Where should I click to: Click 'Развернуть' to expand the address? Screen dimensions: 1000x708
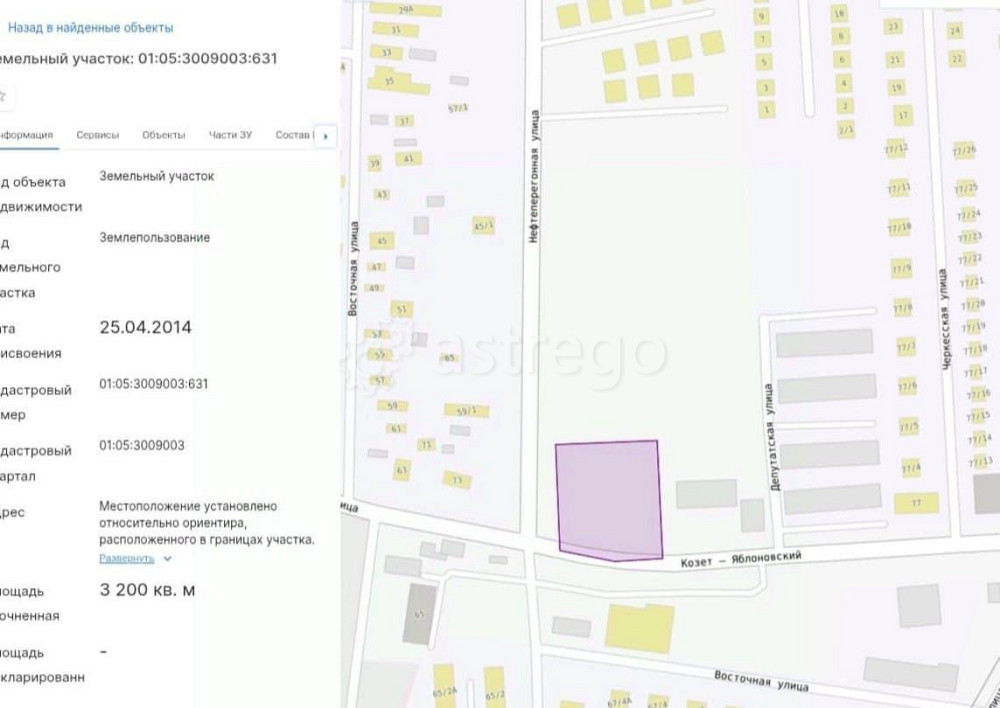(x=127, y=558)
